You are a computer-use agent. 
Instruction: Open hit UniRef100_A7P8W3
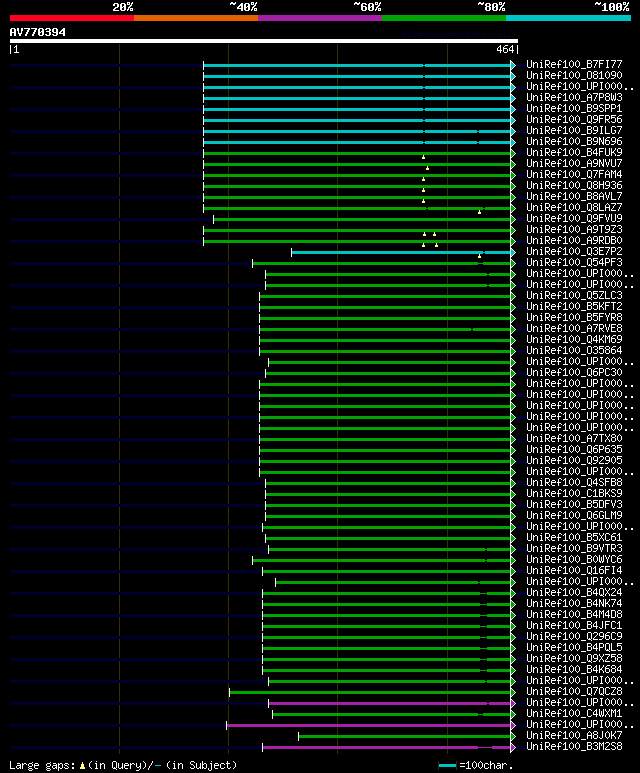(574, 98)
